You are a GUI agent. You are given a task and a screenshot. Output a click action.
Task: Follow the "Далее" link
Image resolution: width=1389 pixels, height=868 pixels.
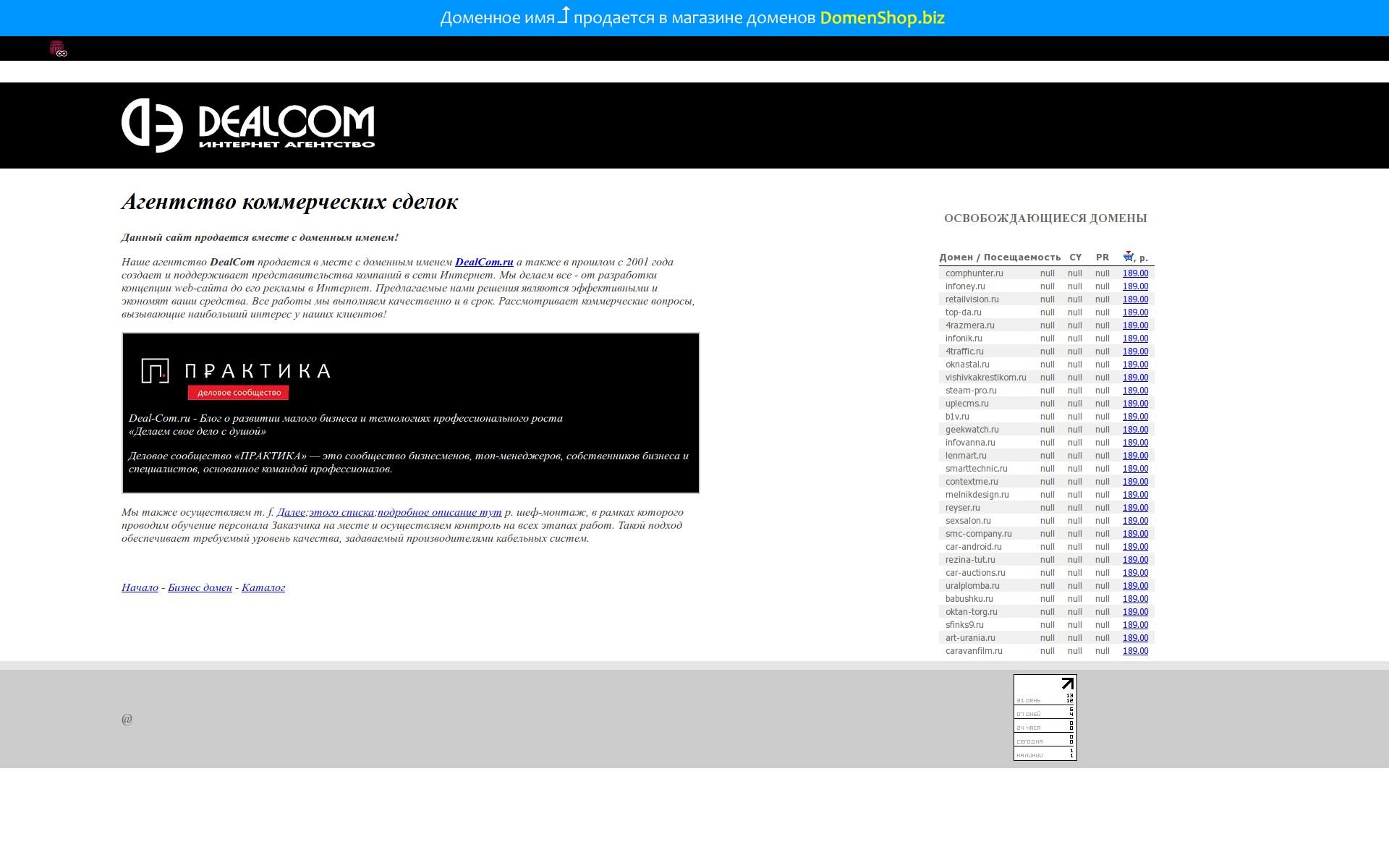pos(291,513)
